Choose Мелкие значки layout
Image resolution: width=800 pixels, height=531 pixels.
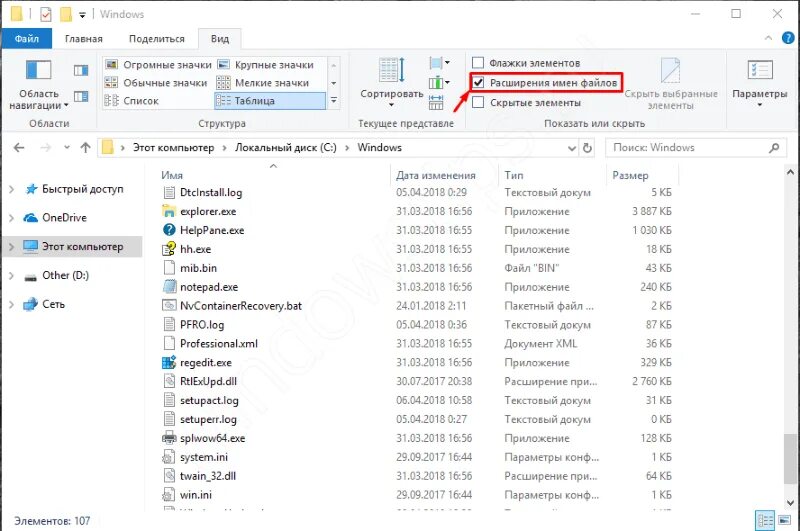(263, 83)
